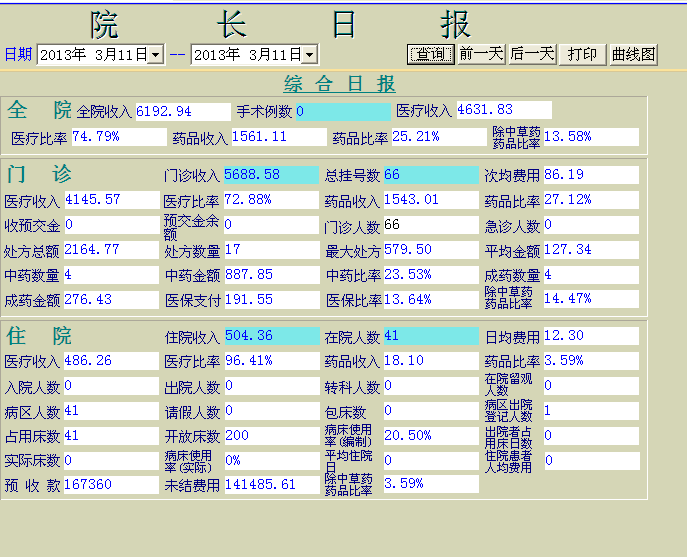Select 住院收入 field 504.36
Screen dimensions: 687x557
point(272,336)
